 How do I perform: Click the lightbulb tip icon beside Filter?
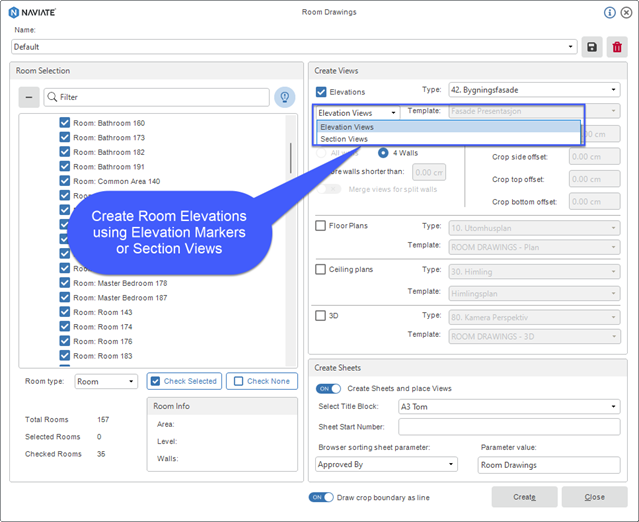pyautogui.click(x=284, y=97)
